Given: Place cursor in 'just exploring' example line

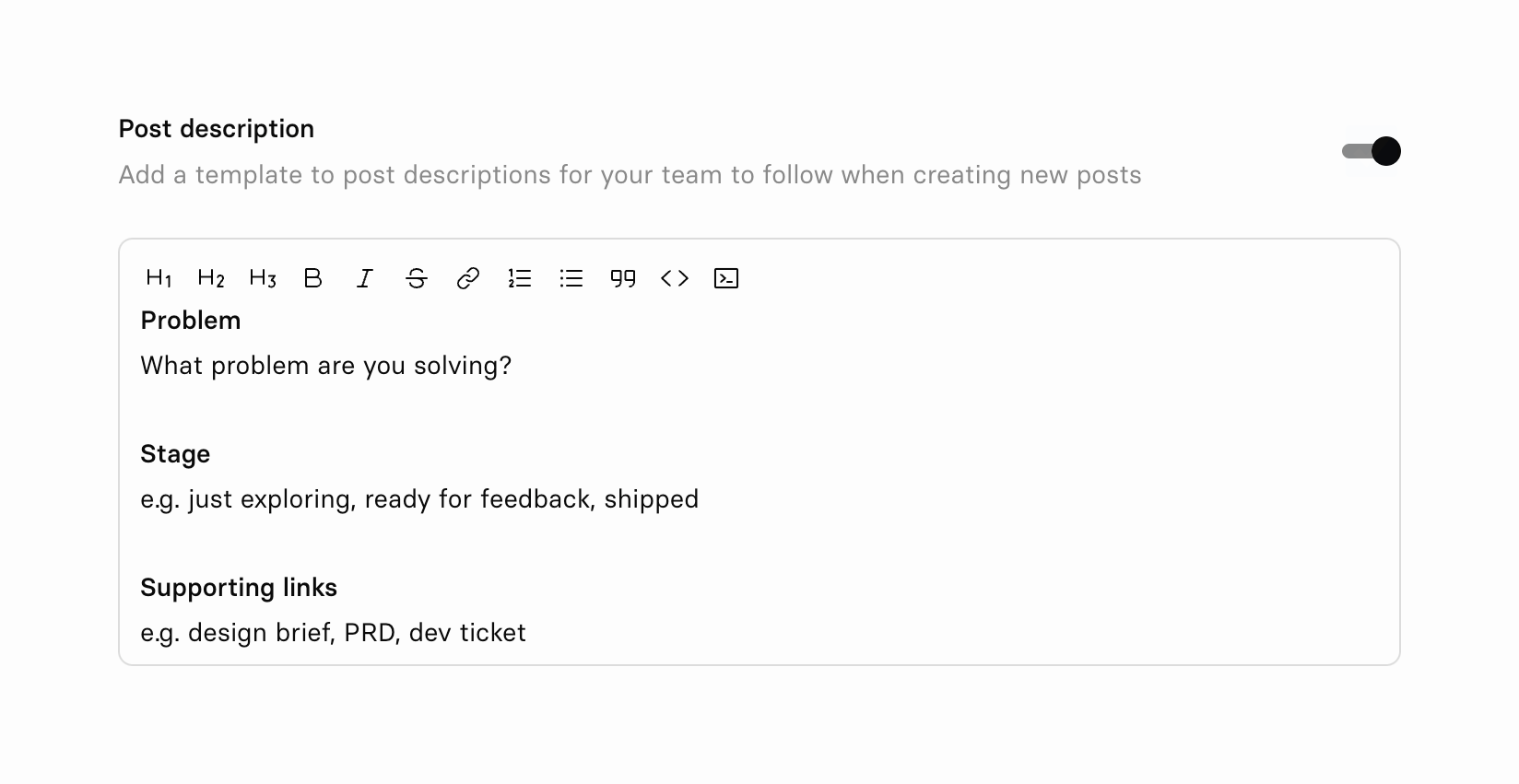Looking at the screenshot, I should click(x=419, y=499).
